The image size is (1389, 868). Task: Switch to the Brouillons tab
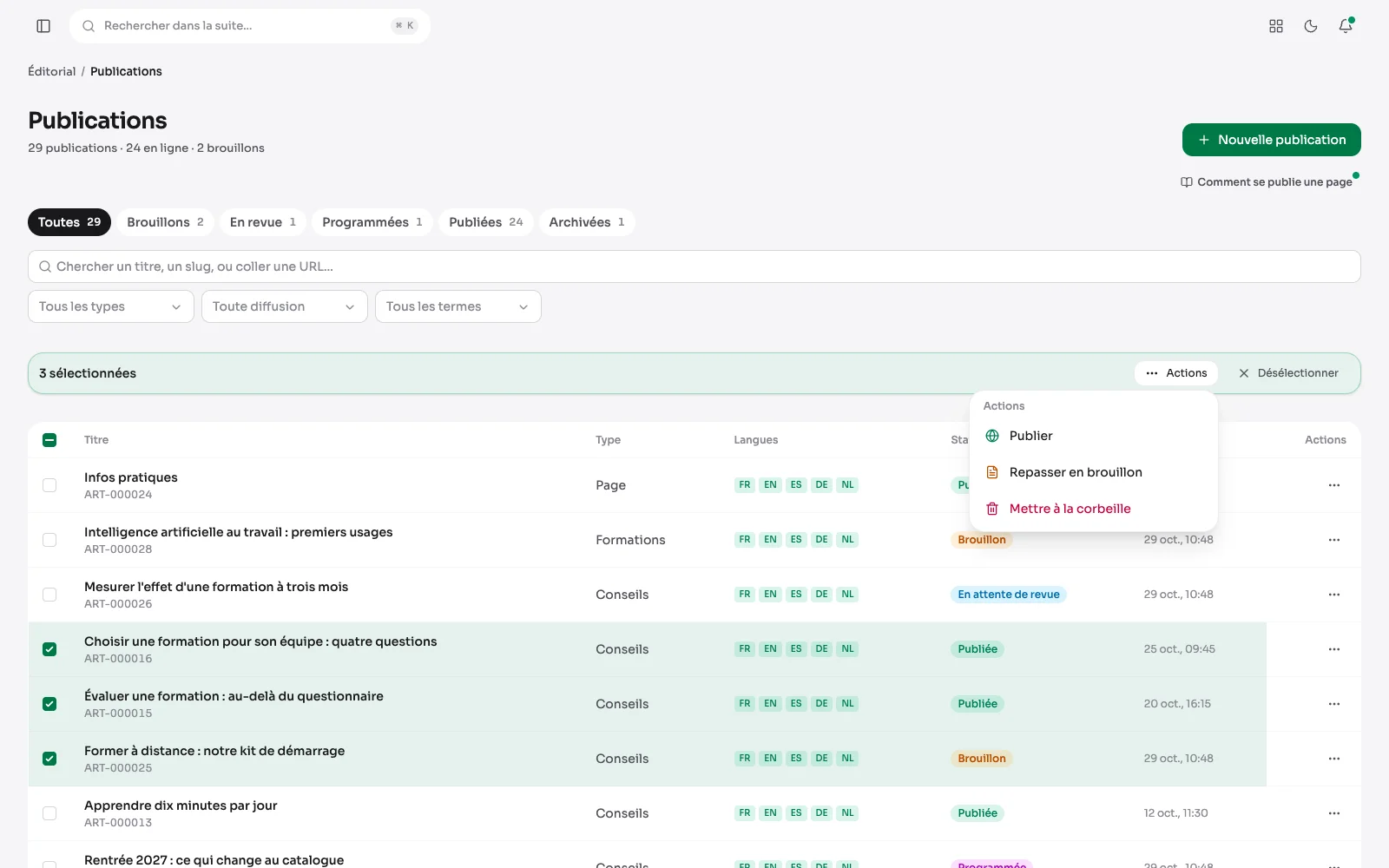click(x=165, y=222)
